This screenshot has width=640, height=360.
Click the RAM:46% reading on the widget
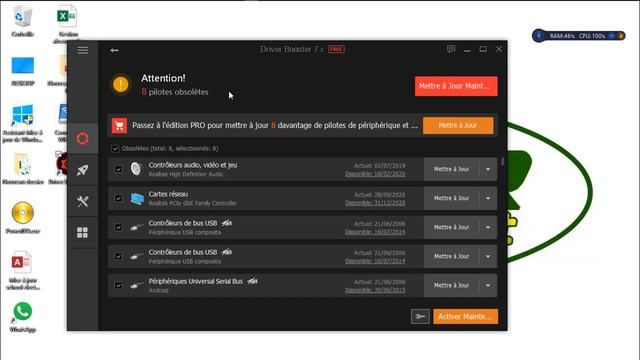pos(562,36)
